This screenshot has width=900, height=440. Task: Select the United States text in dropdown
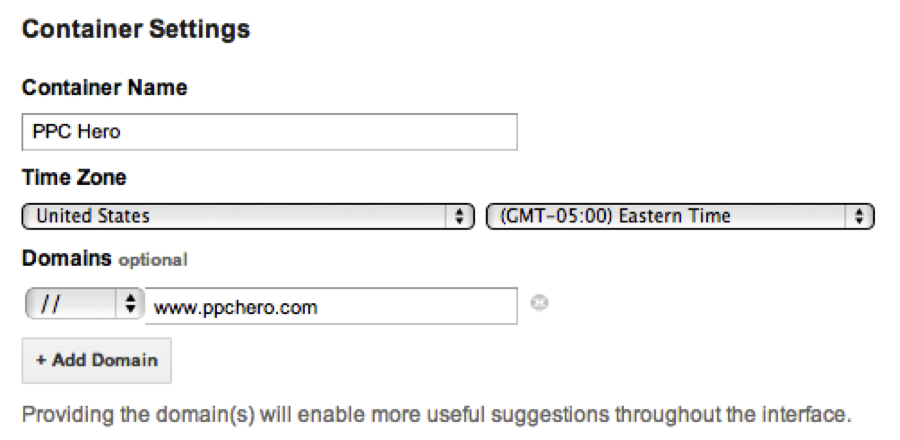(x=93, y=216)
